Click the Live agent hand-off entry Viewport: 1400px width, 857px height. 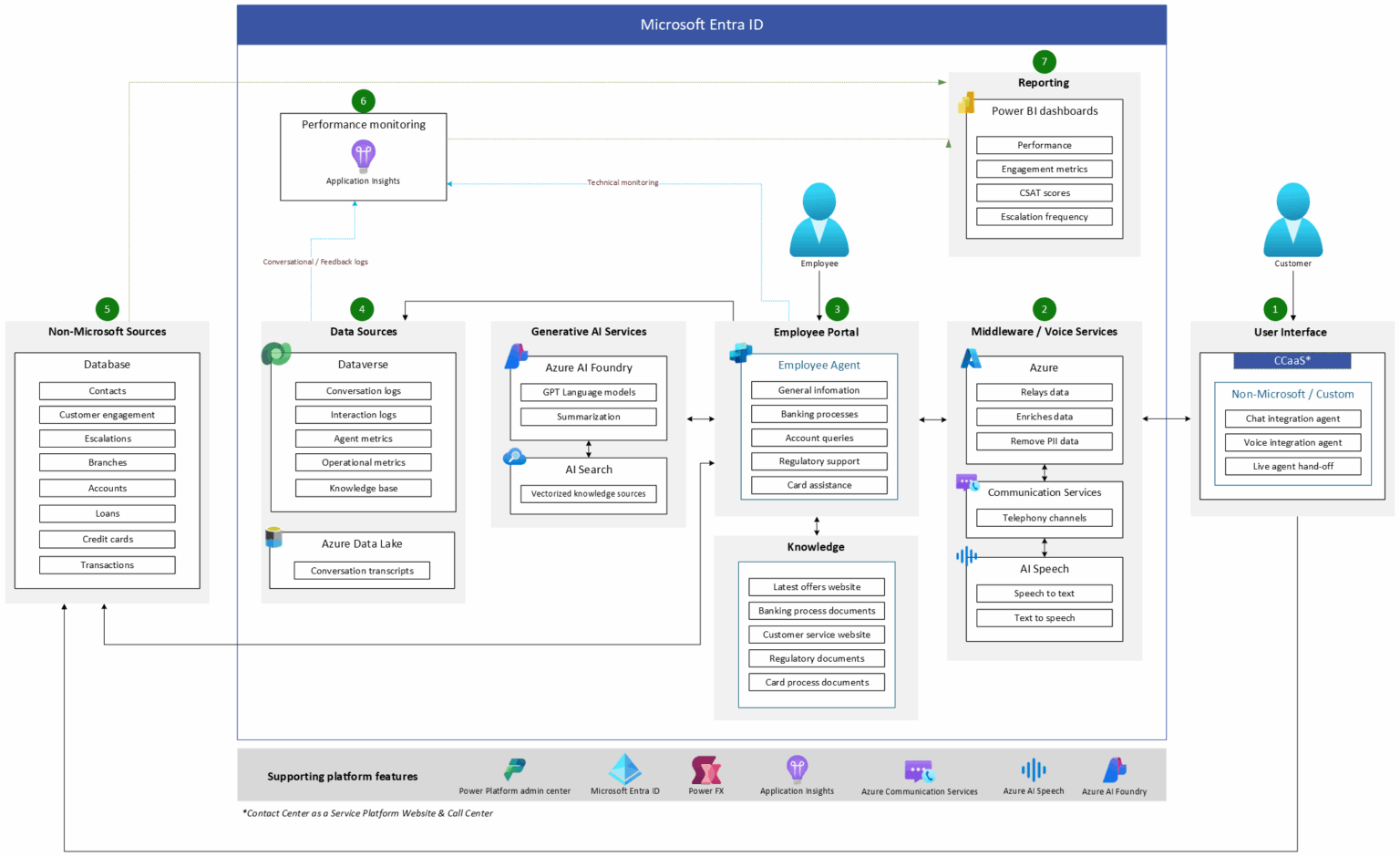pos(1292,466)
